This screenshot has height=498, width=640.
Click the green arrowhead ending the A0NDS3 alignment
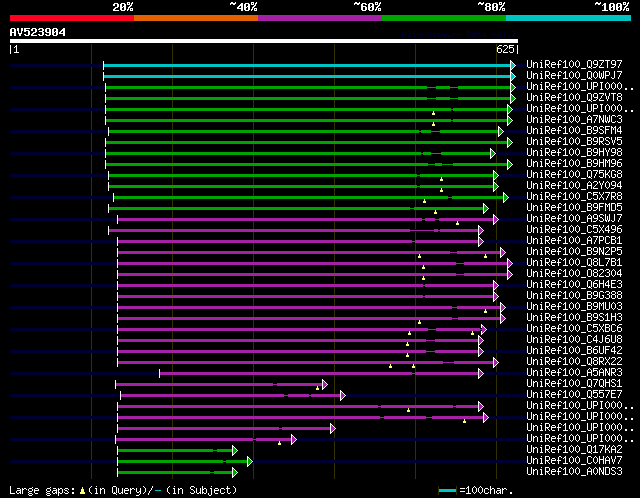click(x=235, y=473)
